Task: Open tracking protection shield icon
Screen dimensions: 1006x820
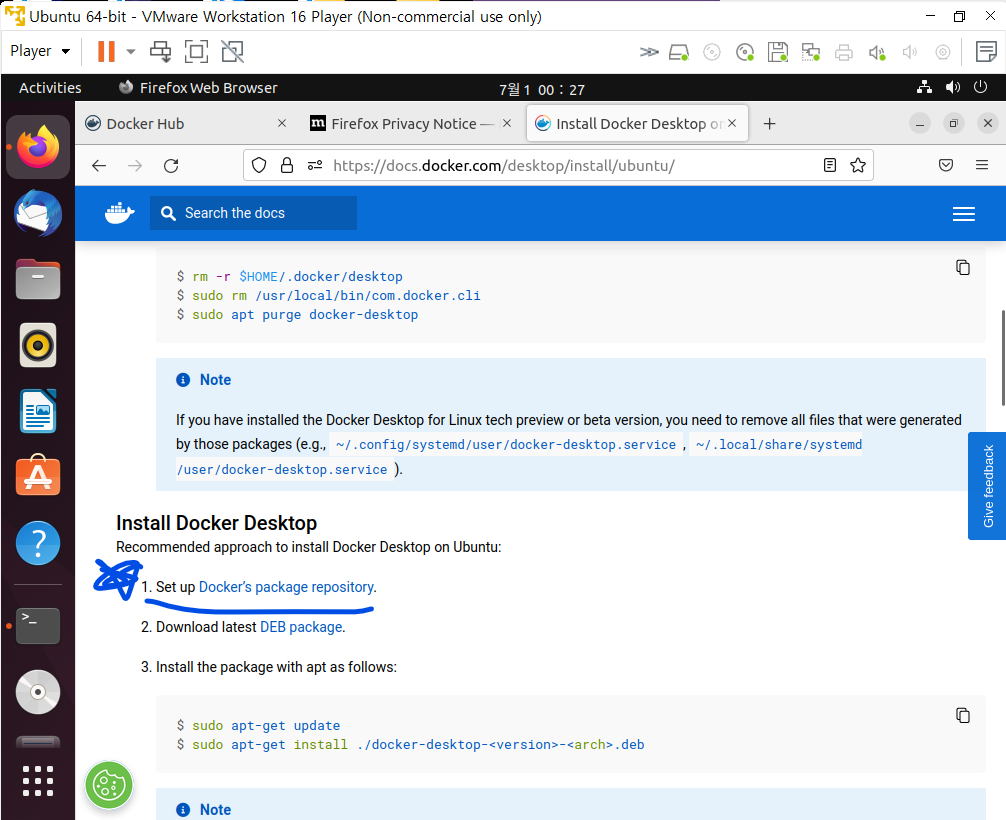Action: point(259,166)
